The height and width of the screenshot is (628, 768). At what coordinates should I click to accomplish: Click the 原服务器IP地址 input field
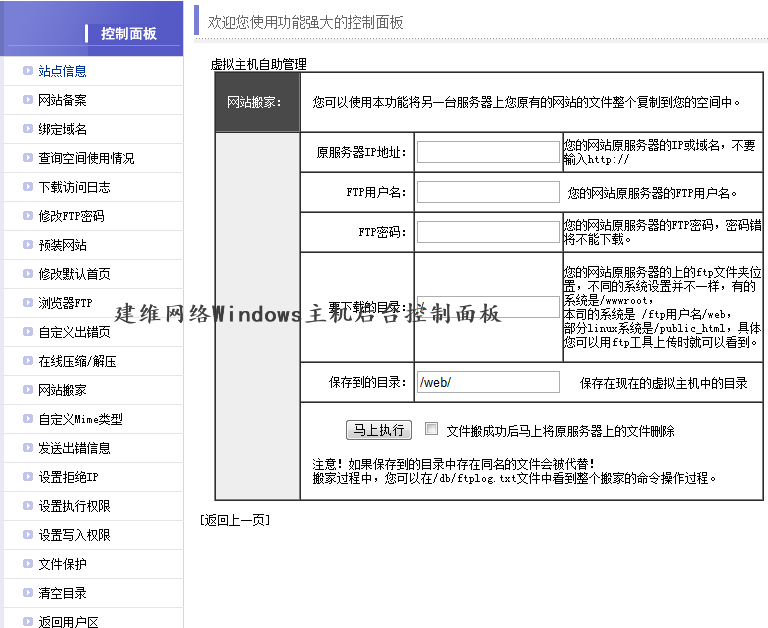click(488, 152)
